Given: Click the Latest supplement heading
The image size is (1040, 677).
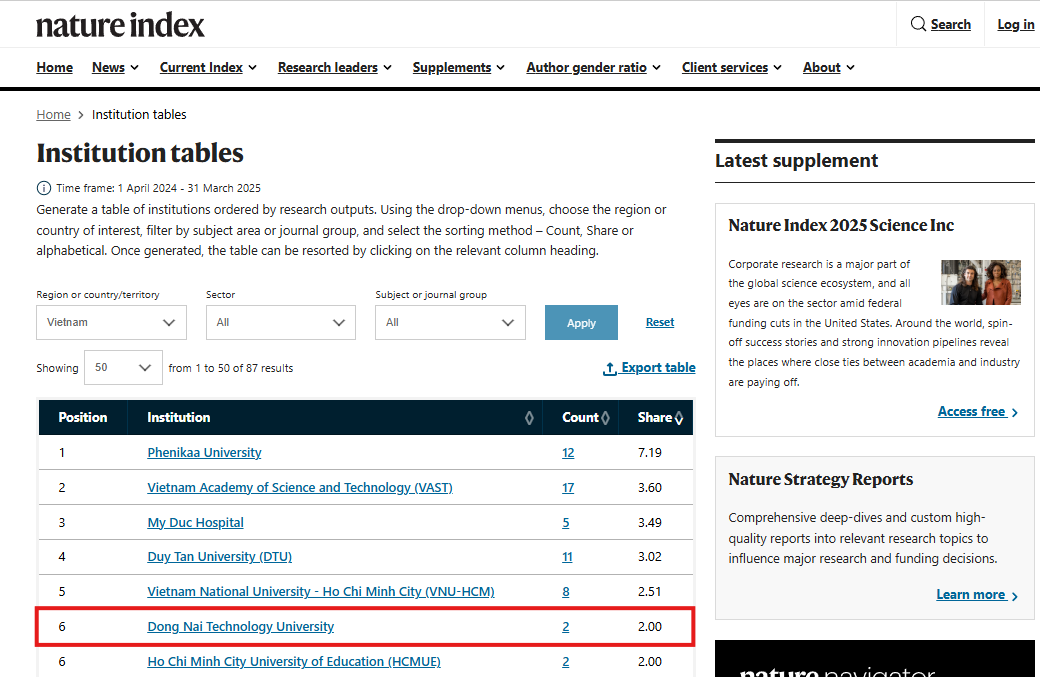Looking at the screenshot, I should coord(797,160).
